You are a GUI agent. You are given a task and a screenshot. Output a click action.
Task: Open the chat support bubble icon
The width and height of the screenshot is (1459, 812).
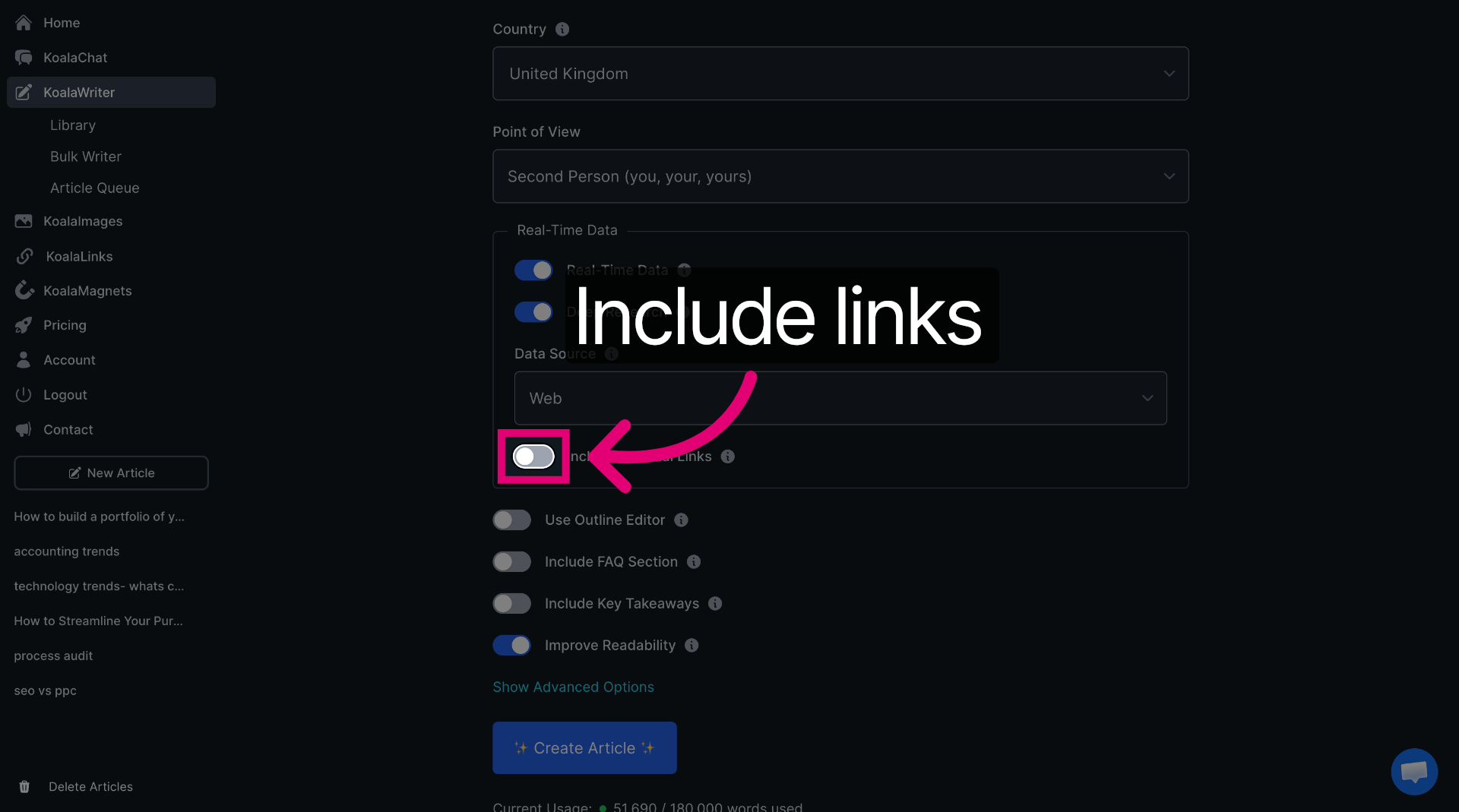coord(1414,772)
